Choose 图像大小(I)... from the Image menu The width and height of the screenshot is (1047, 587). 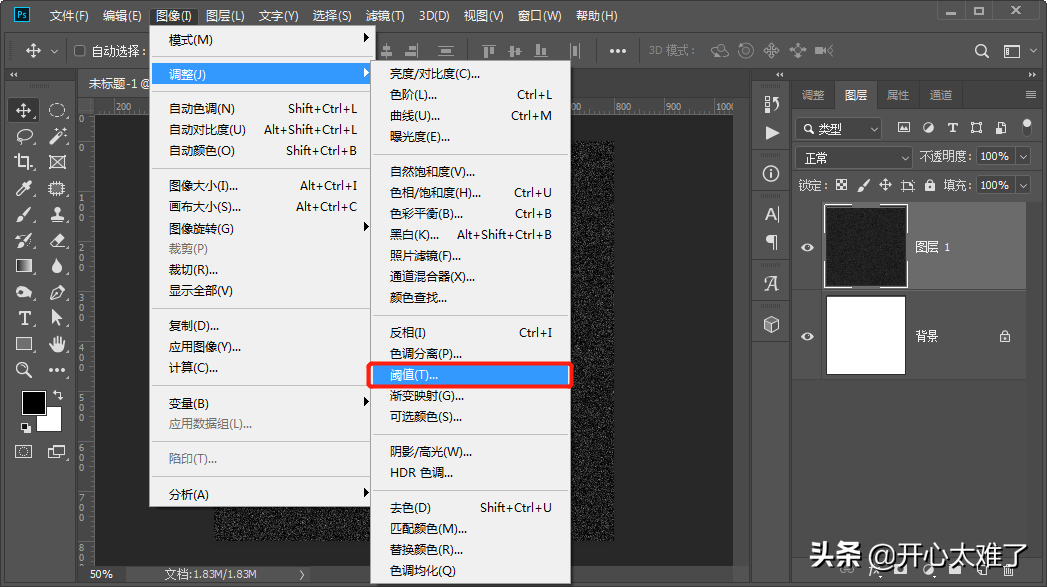[x=260, y=186]
